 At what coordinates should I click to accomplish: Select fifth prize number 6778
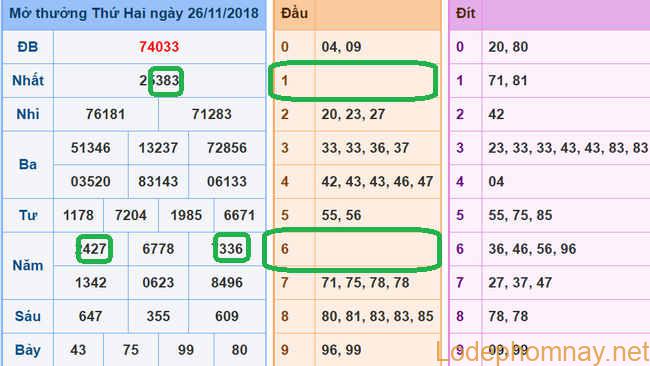click(158, 249)
